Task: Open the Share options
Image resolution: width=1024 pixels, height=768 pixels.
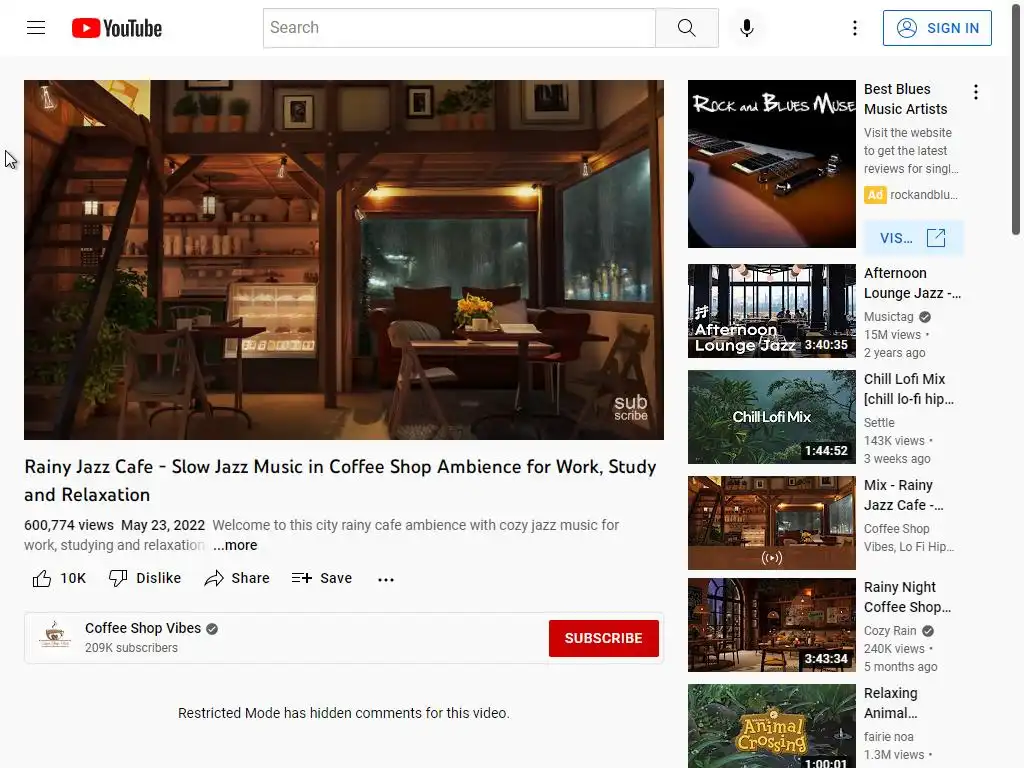Action: (236, 578)
